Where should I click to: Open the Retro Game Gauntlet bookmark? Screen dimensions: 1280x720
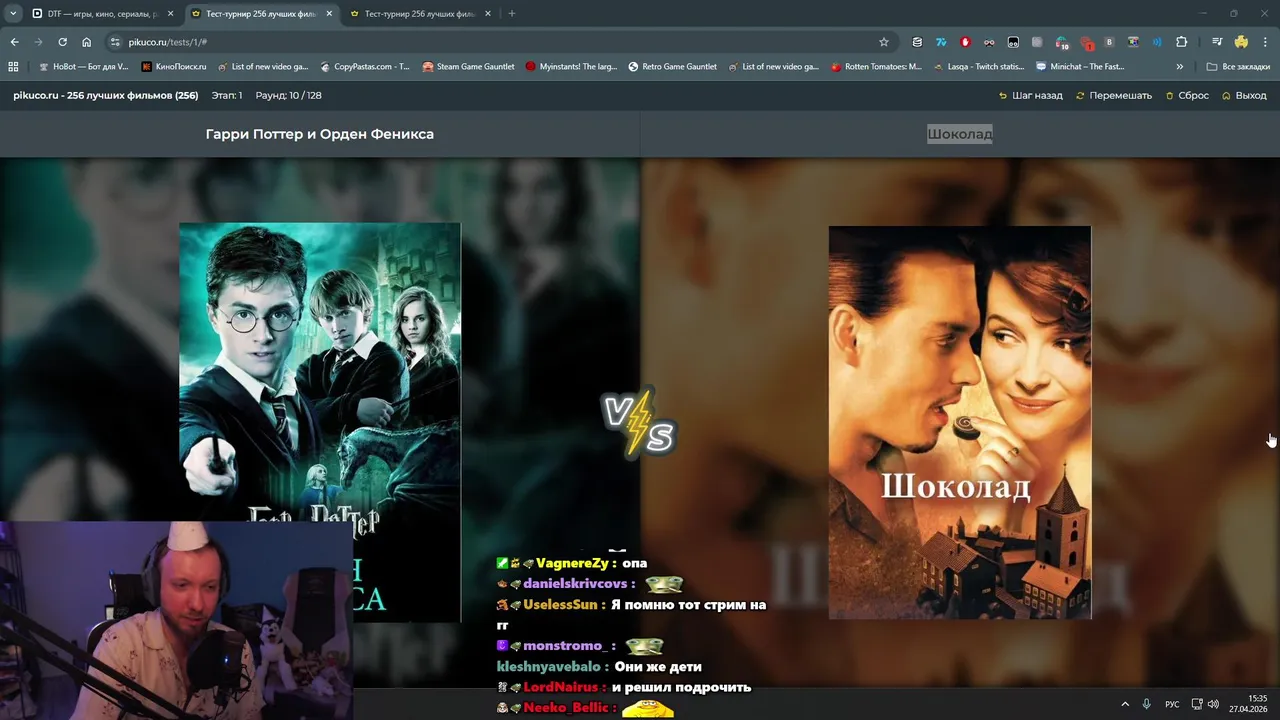click(x=673, y=67)
